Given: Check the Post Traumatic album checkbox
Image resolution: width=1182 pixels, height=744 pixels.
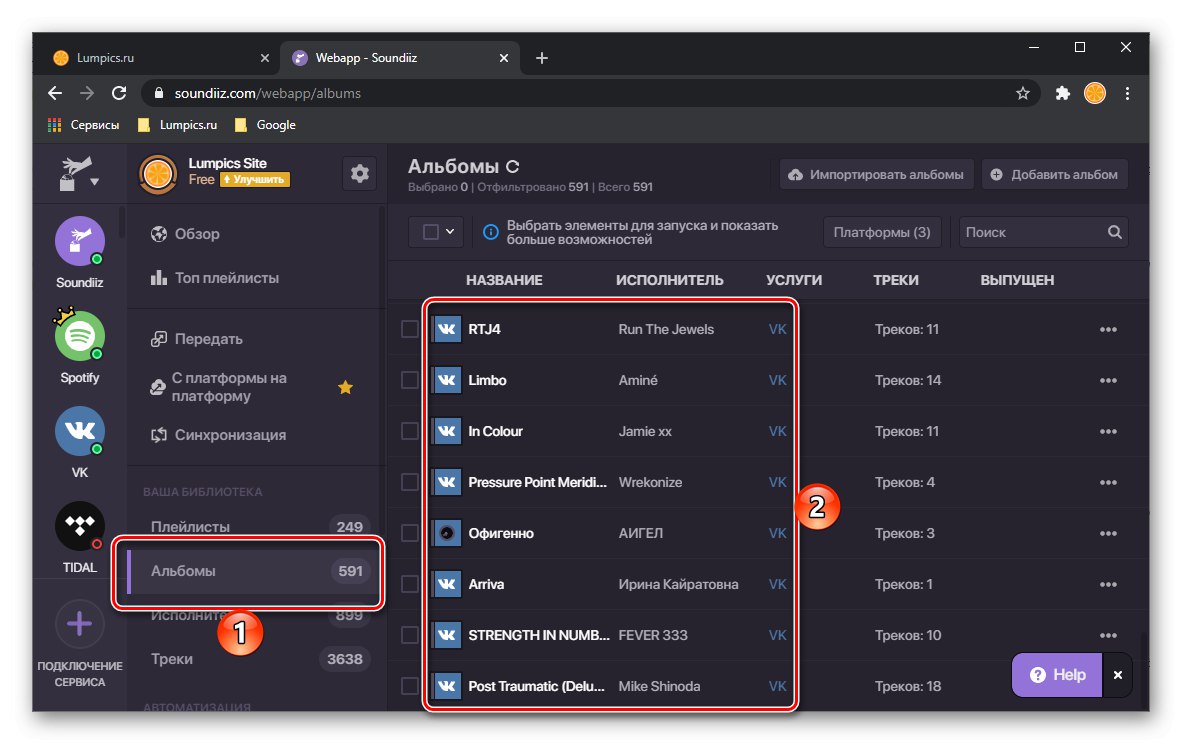Looking at the screenshot, I should (409, 686).
